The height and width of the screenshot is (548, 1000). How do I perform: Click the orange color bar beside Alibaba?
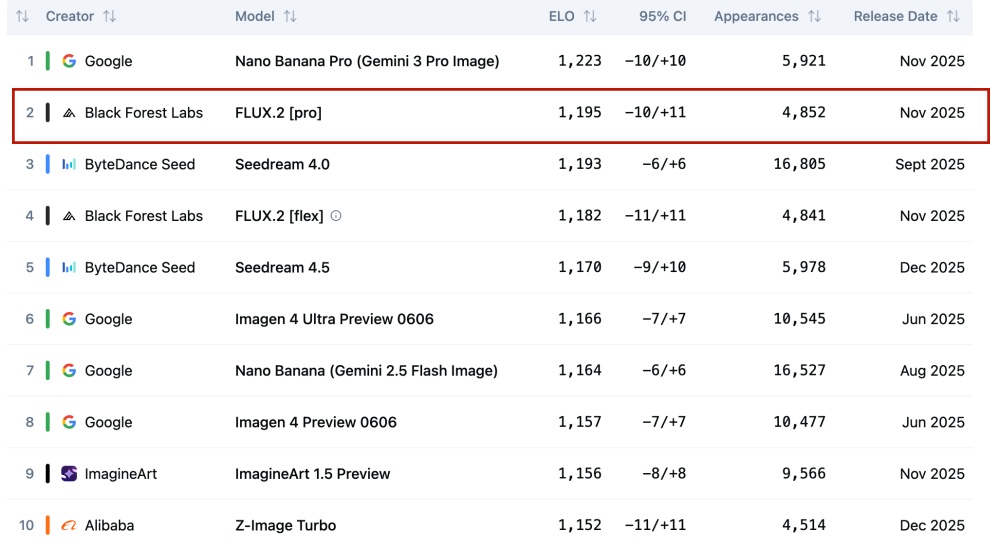coord(47,526)
